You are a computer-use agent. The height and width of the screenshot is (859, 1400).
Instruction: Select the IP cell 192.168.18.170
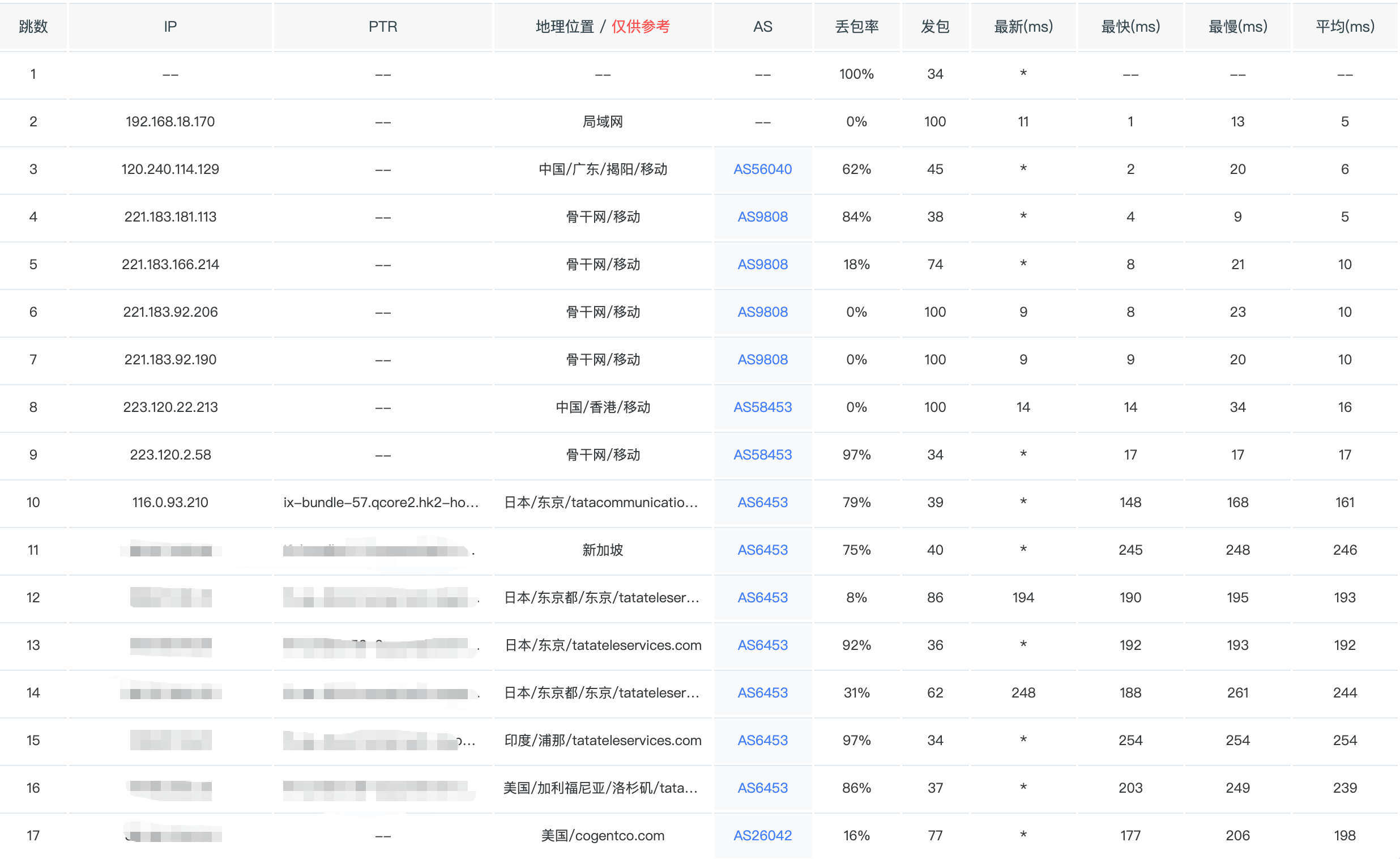tap(170, 122)
